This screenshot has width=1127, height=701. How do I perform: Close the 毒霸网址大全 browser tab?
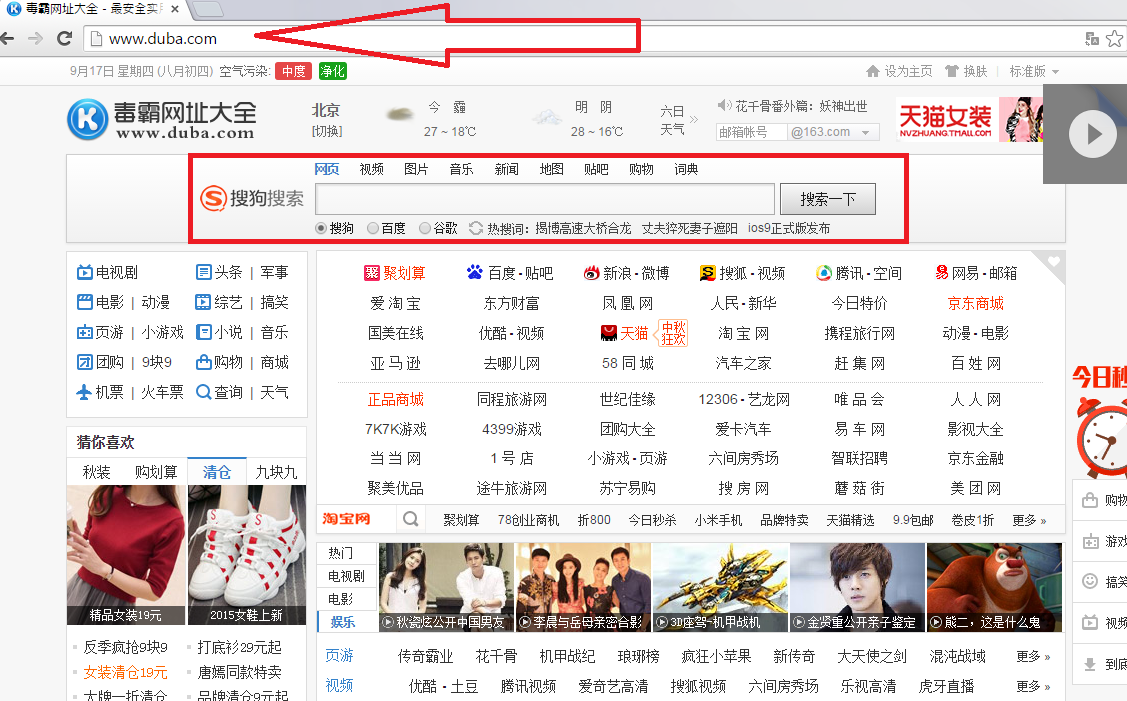(x=175, y=9)
